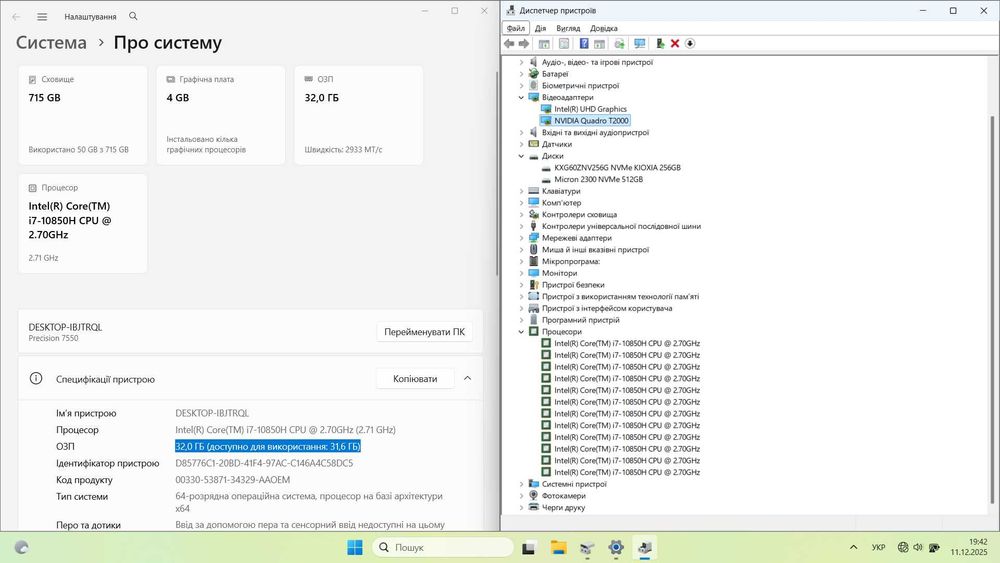Click the Forward arrow in Device Manager toolbar
Image resolution: width=1000 pixels, height=563 pixels.
[x=524, y=43]
